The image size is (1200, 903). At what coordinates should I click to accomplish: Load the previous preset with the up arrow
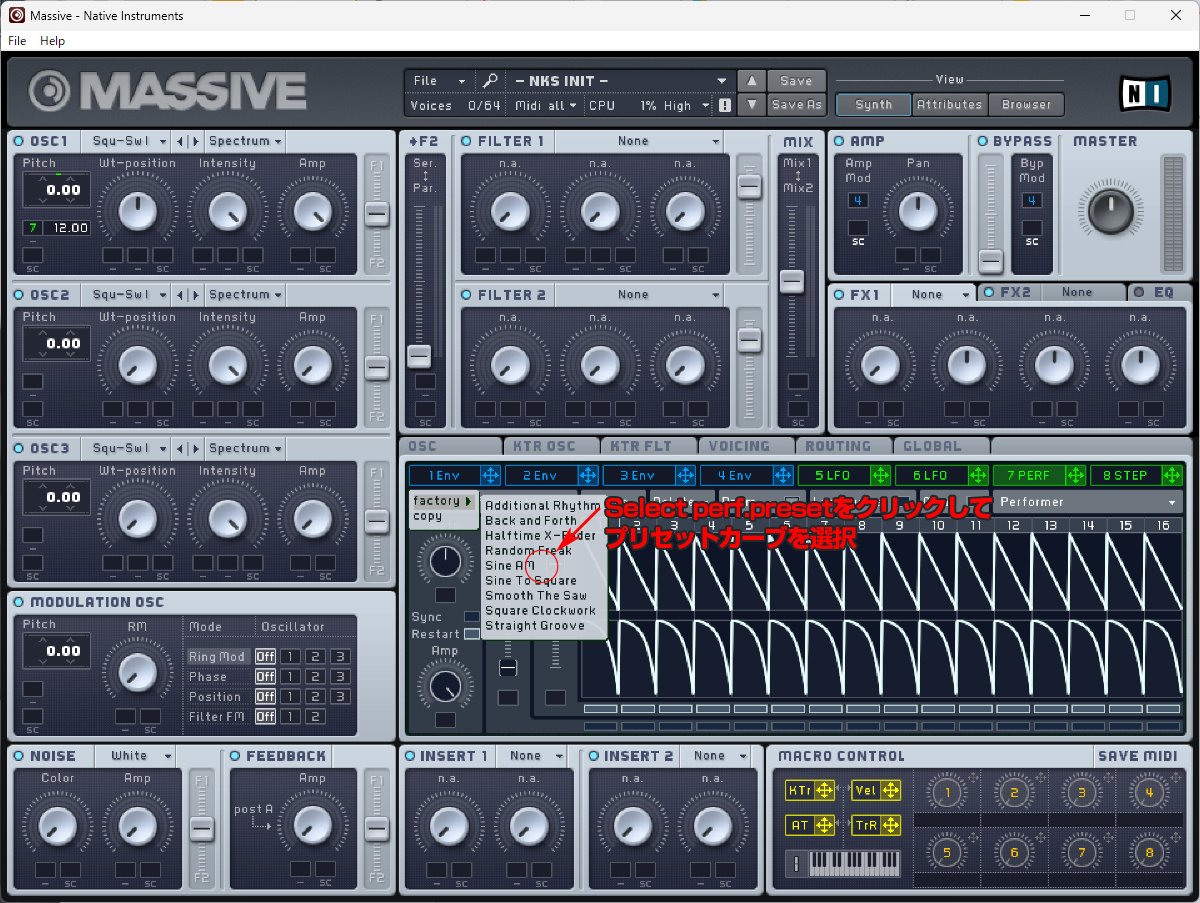tap(751, 81)
